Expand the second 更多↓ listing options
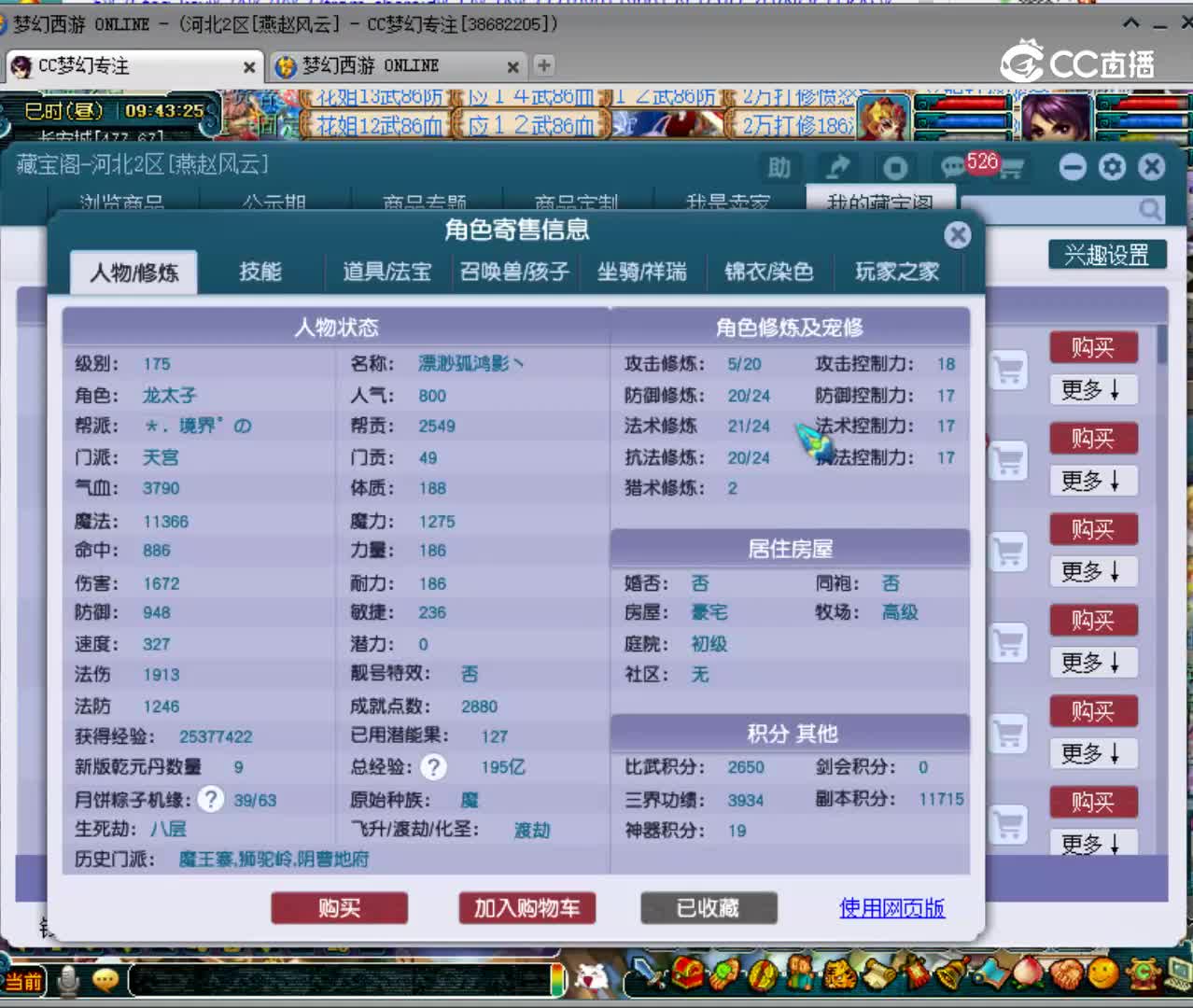The height and width of the screenshot is (1008, 1193). tap(1092, 481)
